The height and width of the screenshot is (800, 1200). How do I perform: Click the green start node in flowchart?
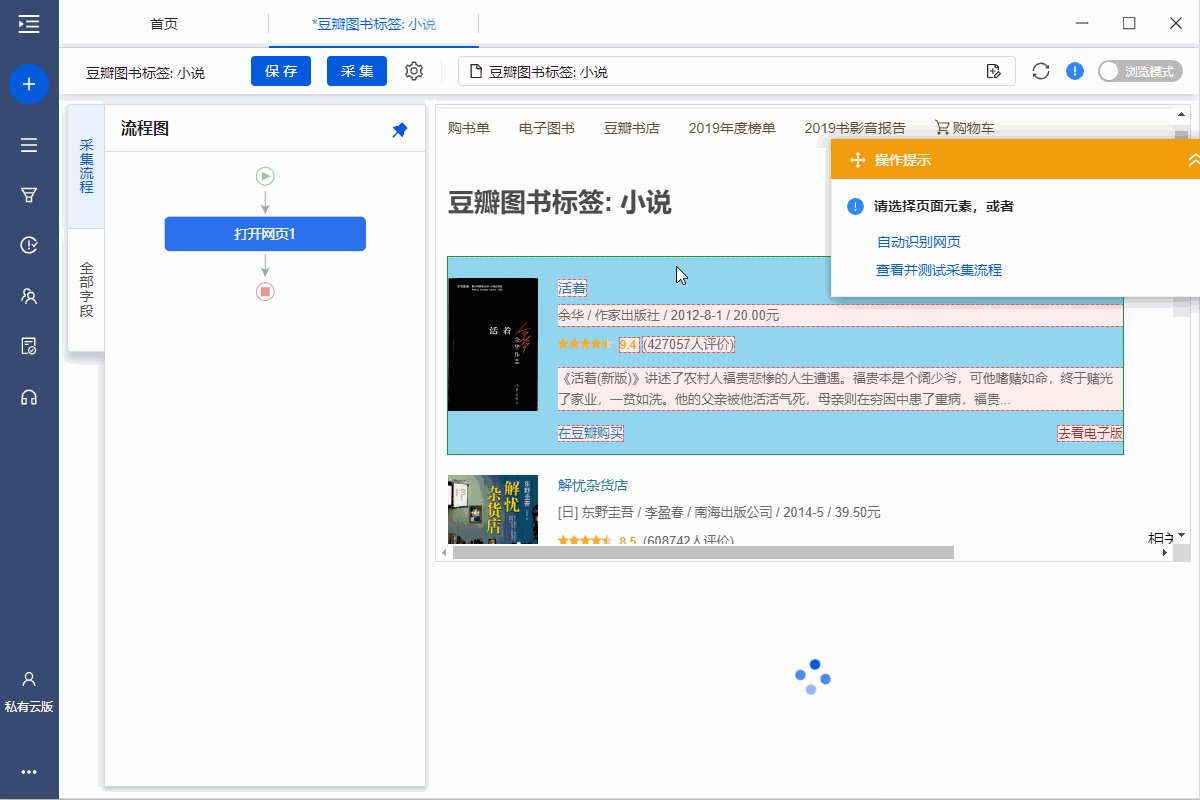pyautogui.click(x=265, y=176)
